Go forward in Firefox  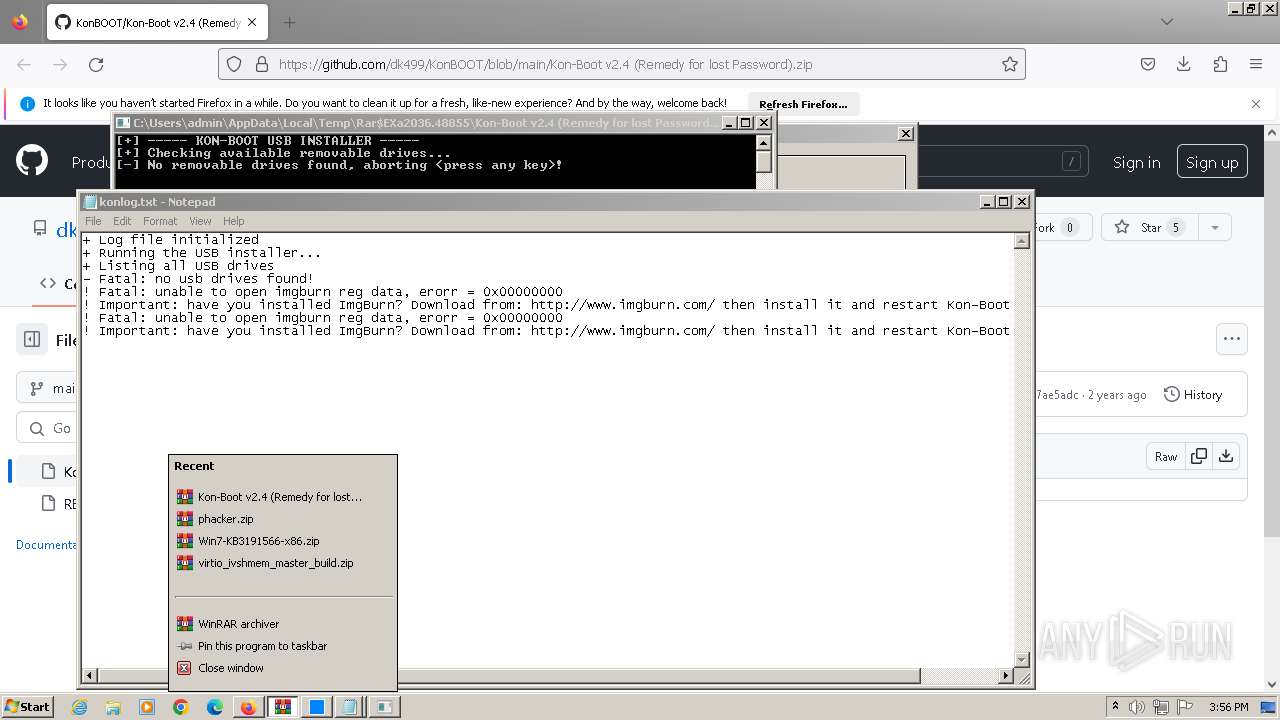60,64
